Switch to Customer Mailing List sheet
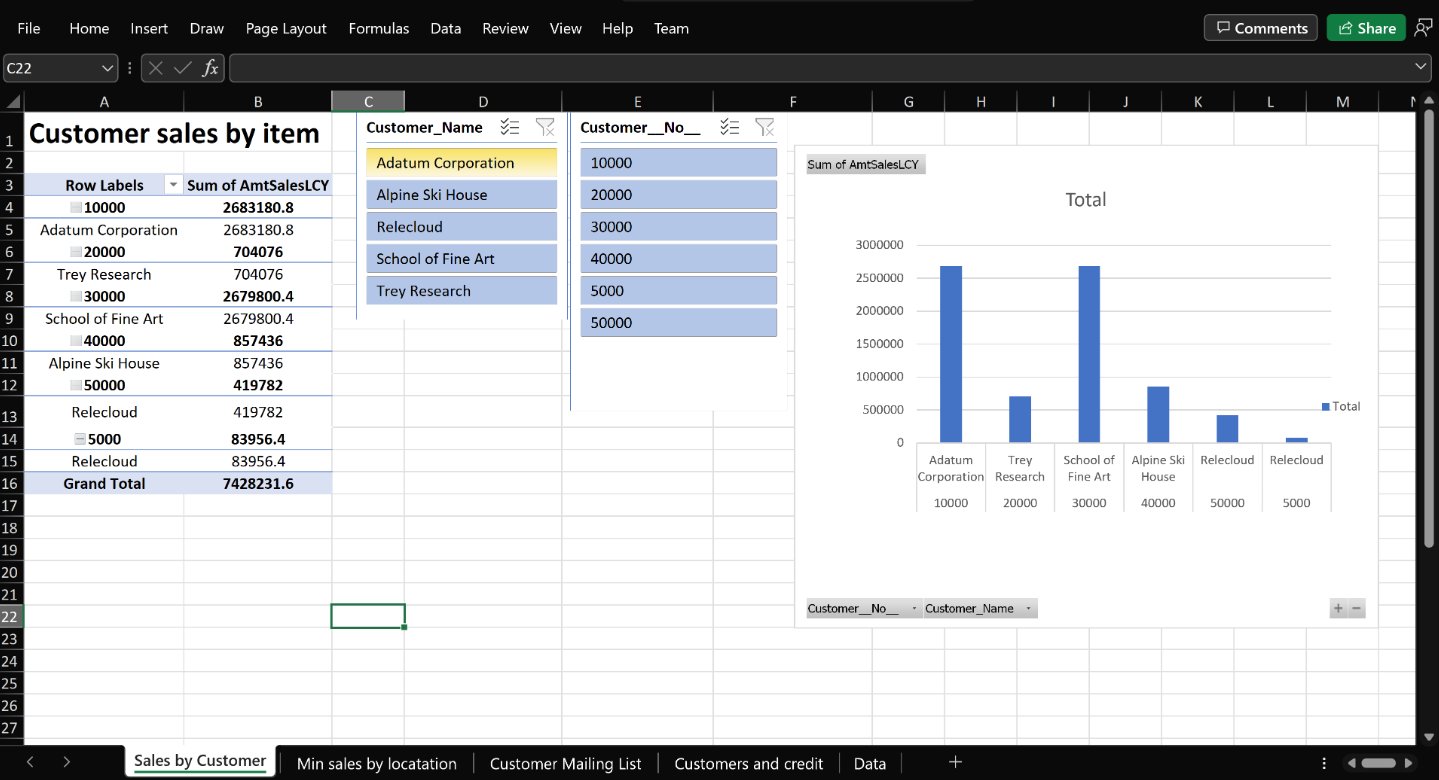1439x780 pixels. tap(565, 763)
